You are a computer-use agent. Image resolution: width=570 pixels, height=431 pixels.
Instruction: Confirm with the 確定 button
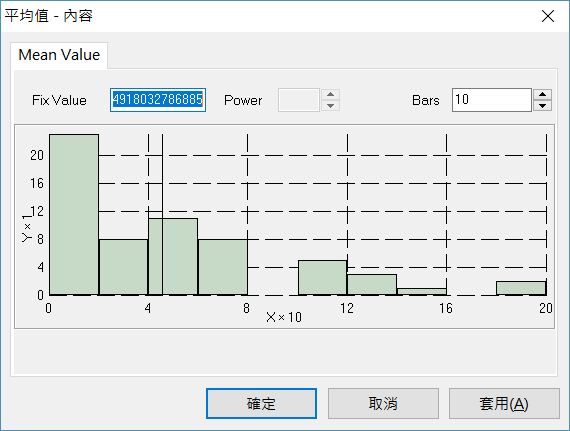coord(261,403)
